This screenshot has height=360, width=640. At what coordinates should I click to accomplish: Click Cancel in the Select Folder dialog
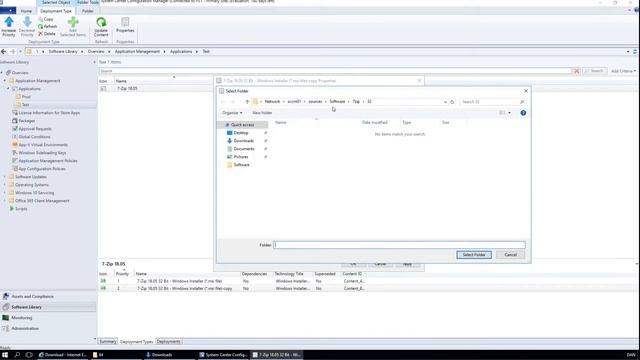point(511,255)
